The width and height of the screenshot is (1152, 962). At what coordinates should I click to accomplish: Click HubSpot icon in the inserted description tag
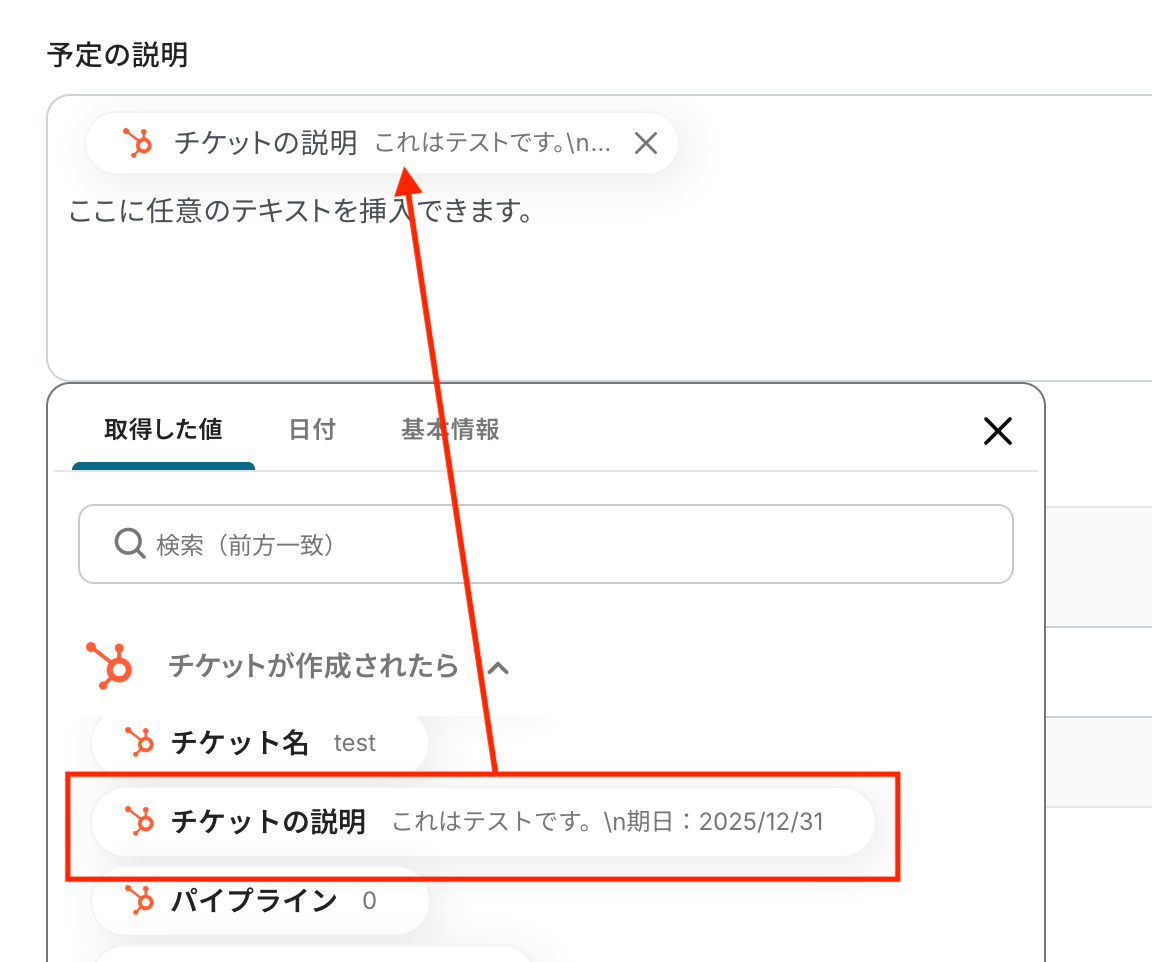pyautogui.click(x=137, y=143)
